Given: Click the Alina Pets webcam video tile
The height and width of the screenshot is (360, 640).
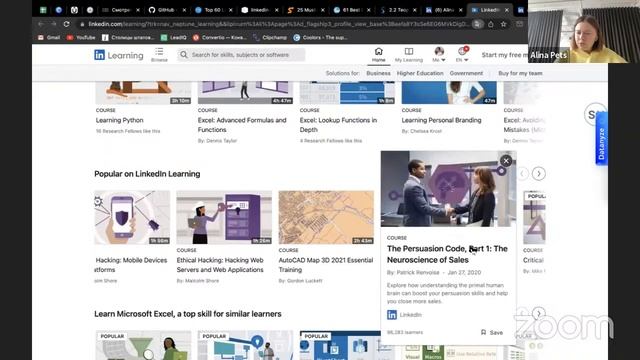Looking at the screenshot, I should click(584, 31).
